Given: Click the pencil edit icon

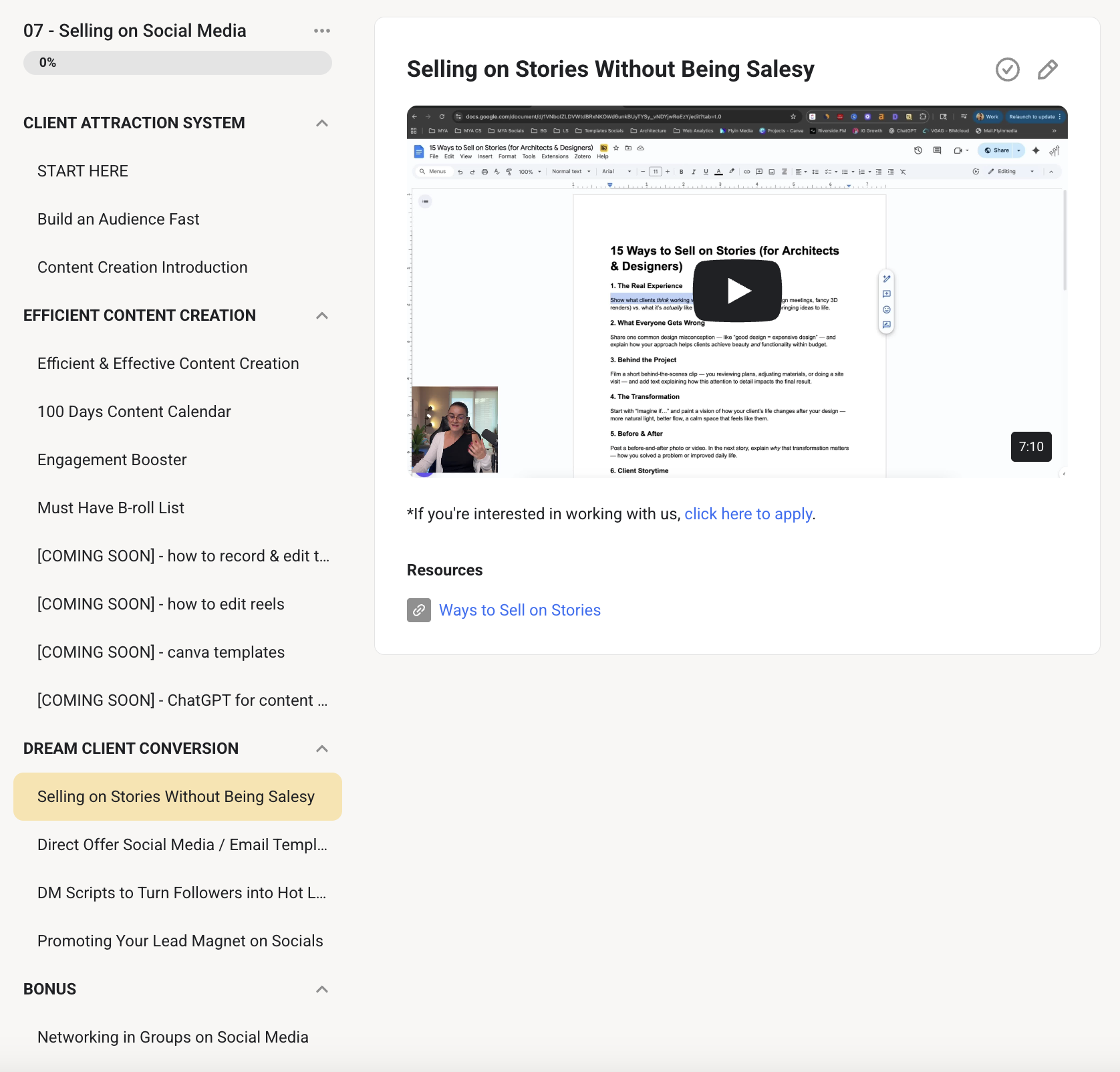Looking at the screenshot, I should pos(1047,70).
